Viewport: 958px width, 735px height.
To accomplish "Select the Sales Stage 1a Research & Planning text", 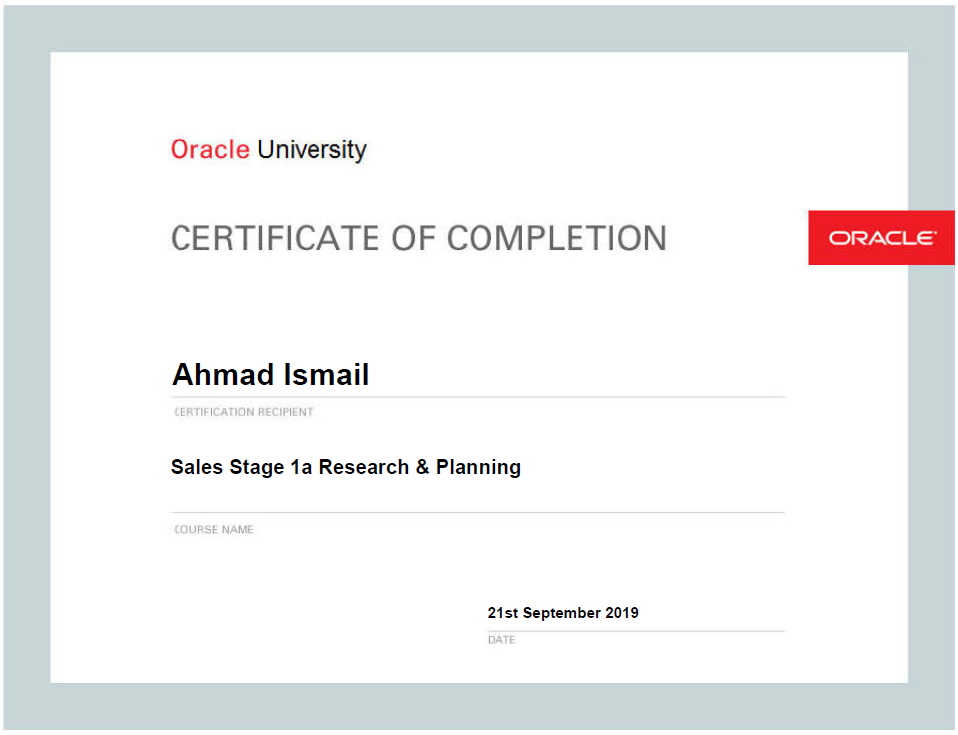I will [345, 467].
